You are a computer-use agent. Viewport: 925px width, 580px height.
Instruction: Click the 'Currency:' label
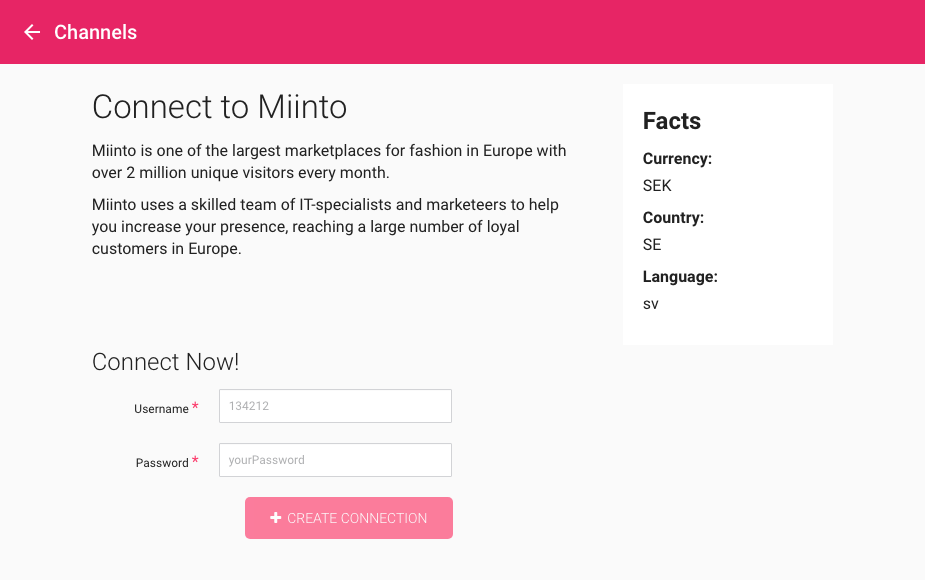click(x=677, y=159)
